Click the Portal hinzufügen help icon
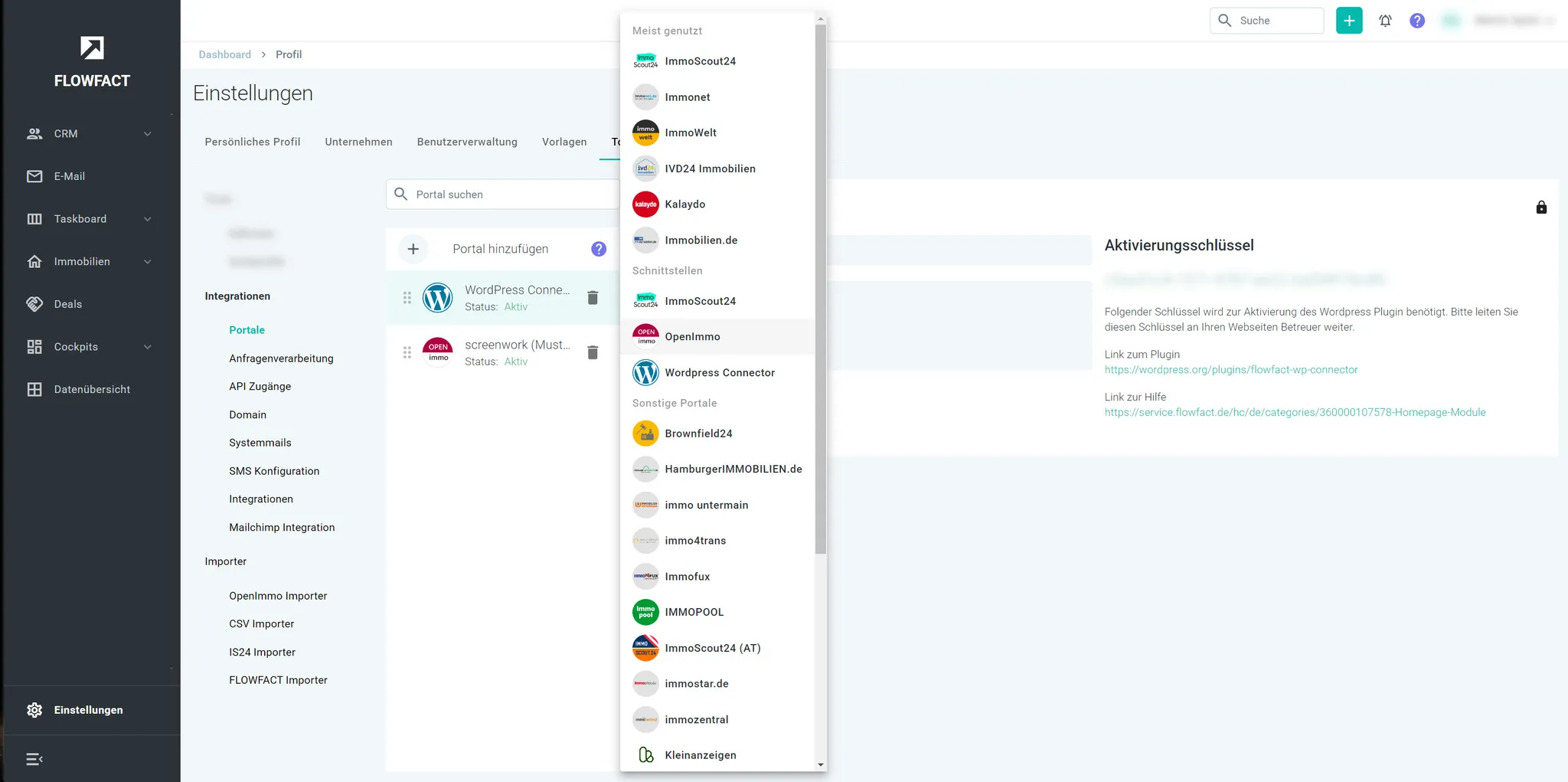The width and height of the screenshot is (1568, 782). point(599,249)
